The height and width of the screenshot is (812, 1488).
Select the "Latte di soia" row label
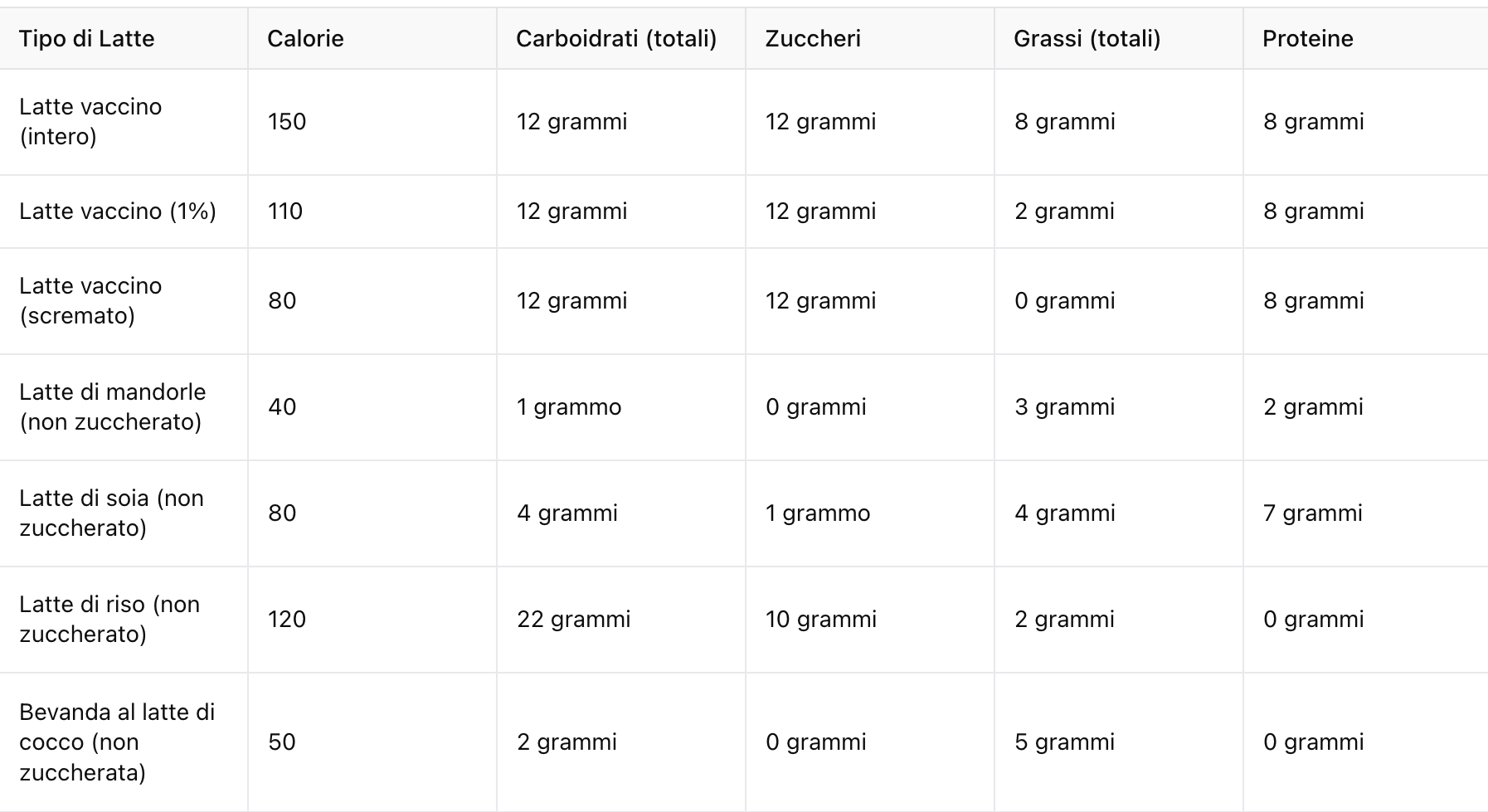click(x=111, y=513)
